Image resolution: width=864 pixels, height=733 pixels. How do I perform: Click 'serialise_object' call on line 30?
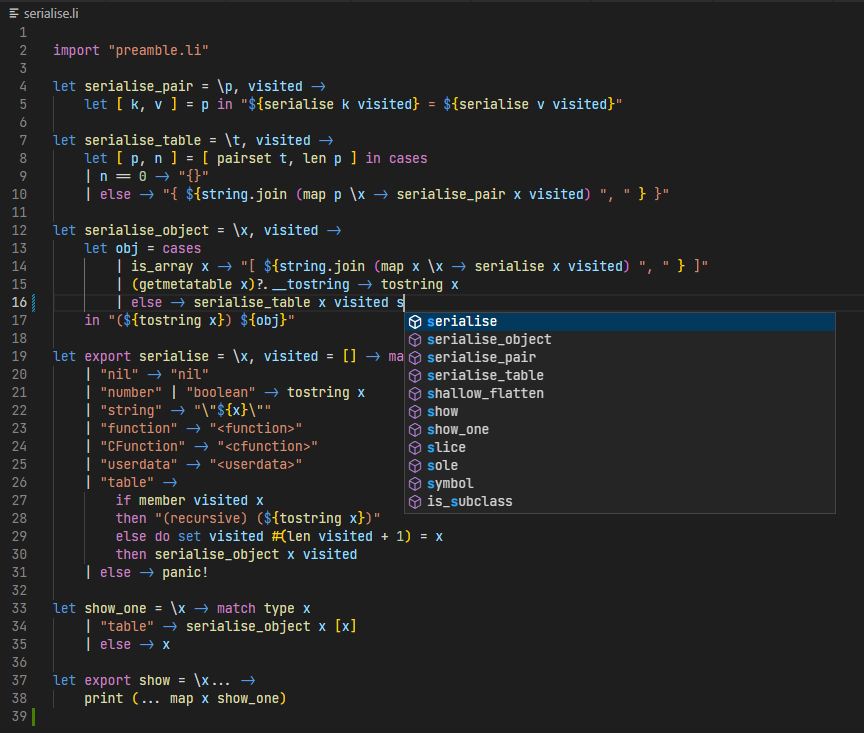[x=217, y=554]
